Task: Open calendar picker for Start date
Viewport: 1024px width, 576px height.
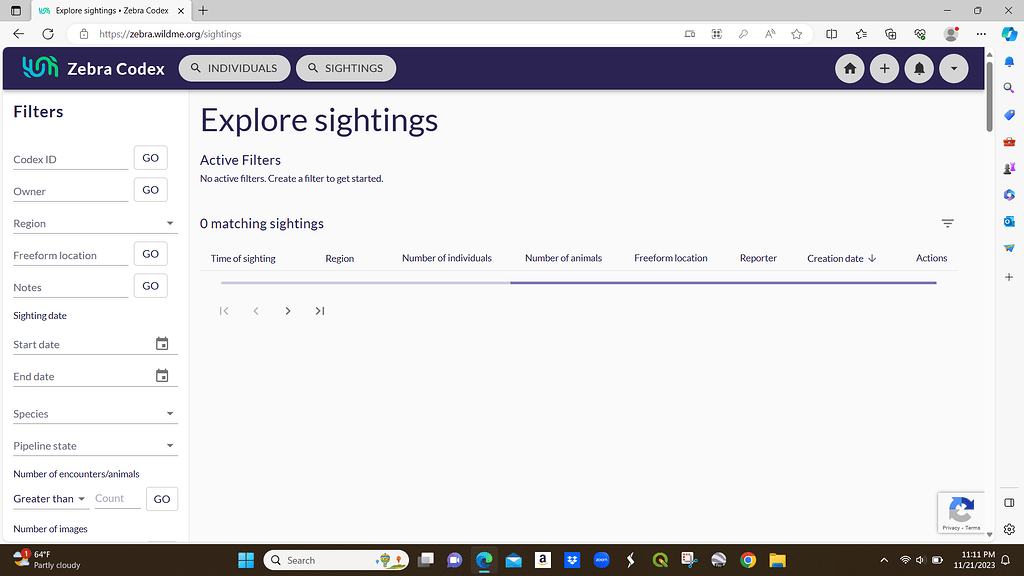Action: coord(162,344)
